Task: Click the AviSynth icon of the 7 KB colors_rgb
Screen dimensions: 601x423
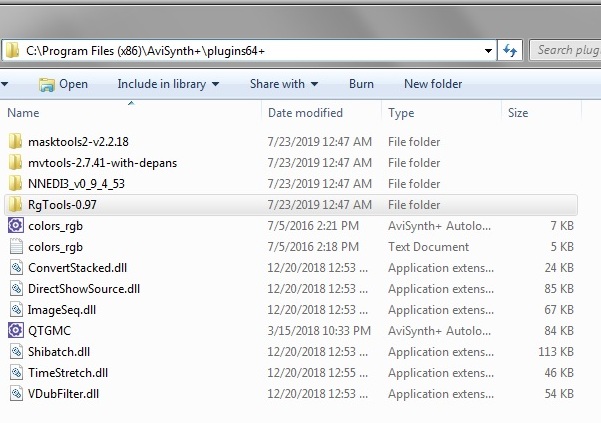Action: 16,225
